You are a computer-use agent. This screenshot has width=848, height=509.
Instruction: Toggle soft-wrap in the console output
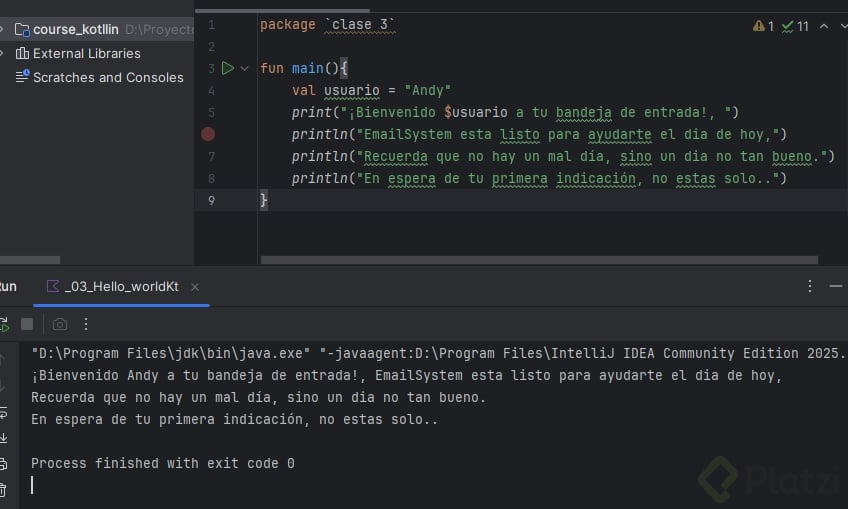3,413
